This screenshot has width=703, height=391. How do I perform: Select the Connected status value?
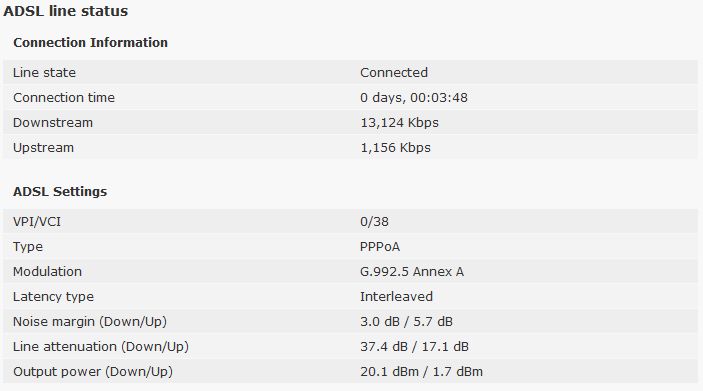[394, 73]
